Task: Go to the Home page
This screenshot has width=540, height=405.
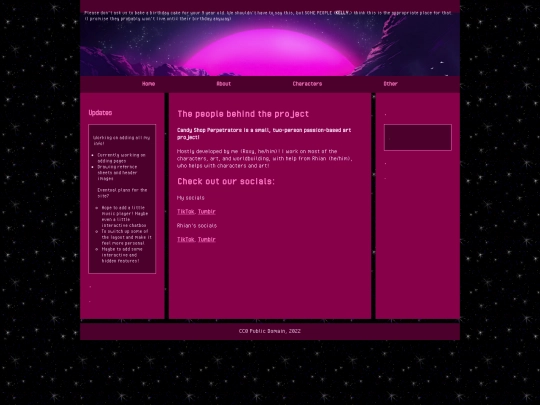Action: [x=148, y=84]
